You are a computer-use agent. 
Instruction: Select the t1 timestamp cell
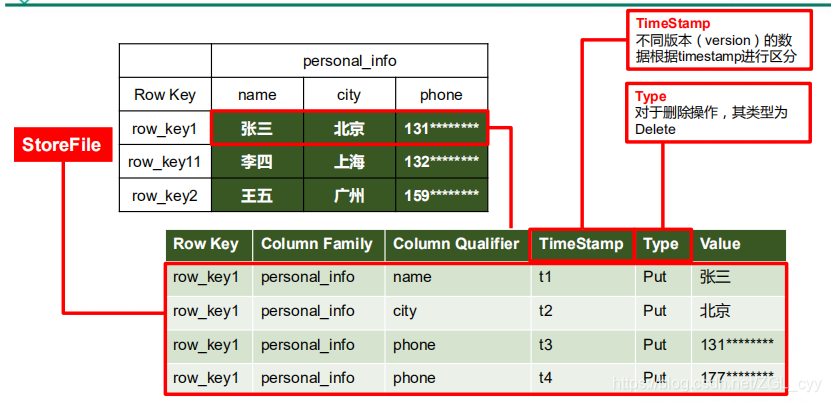(x=583, y=278)
